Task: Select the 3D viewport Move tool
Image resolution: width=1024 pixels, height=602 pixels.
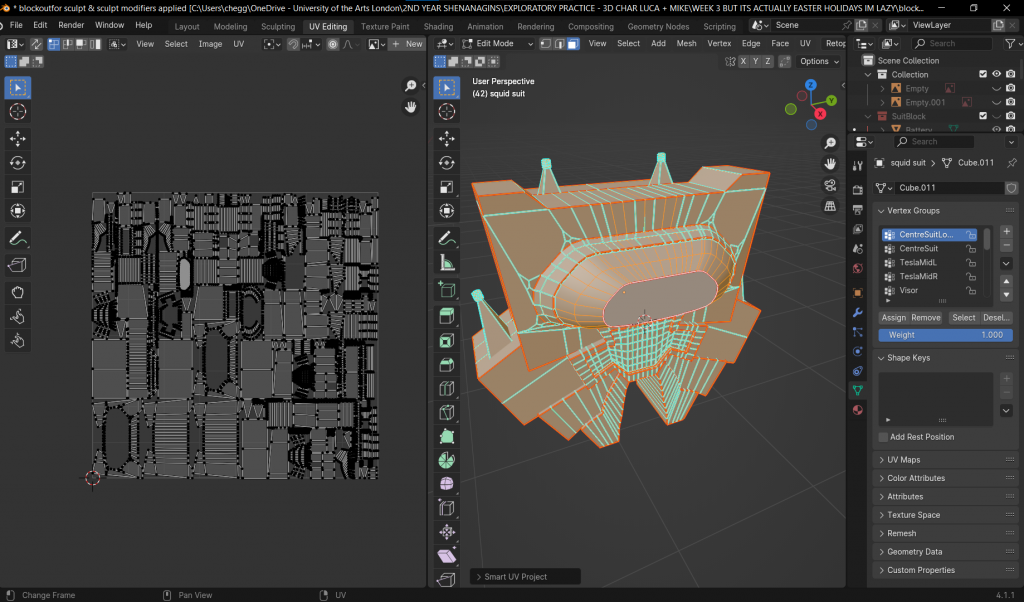Action: coord(447,138)
